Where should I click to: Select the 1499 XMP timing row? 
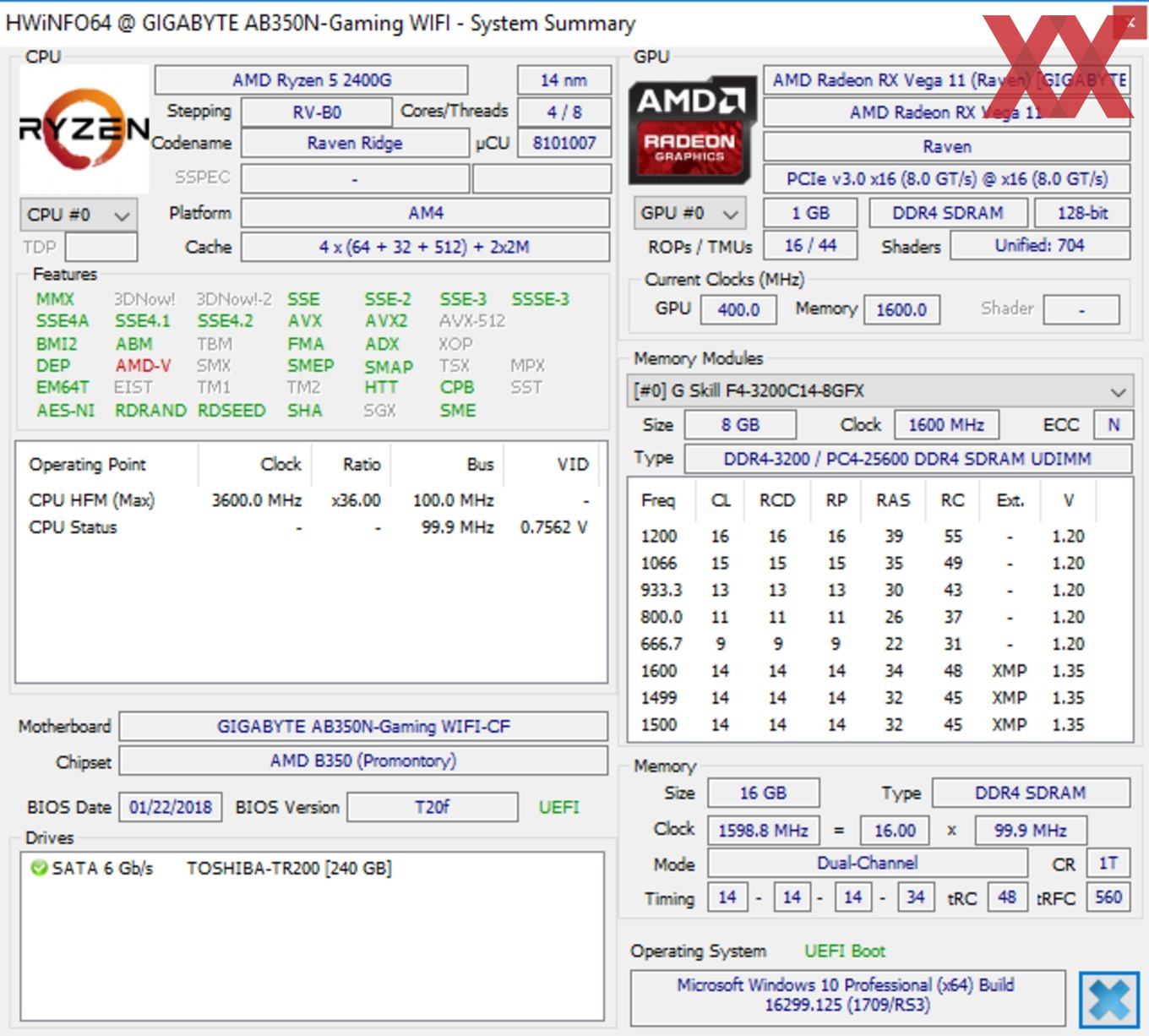click(879, 698)
